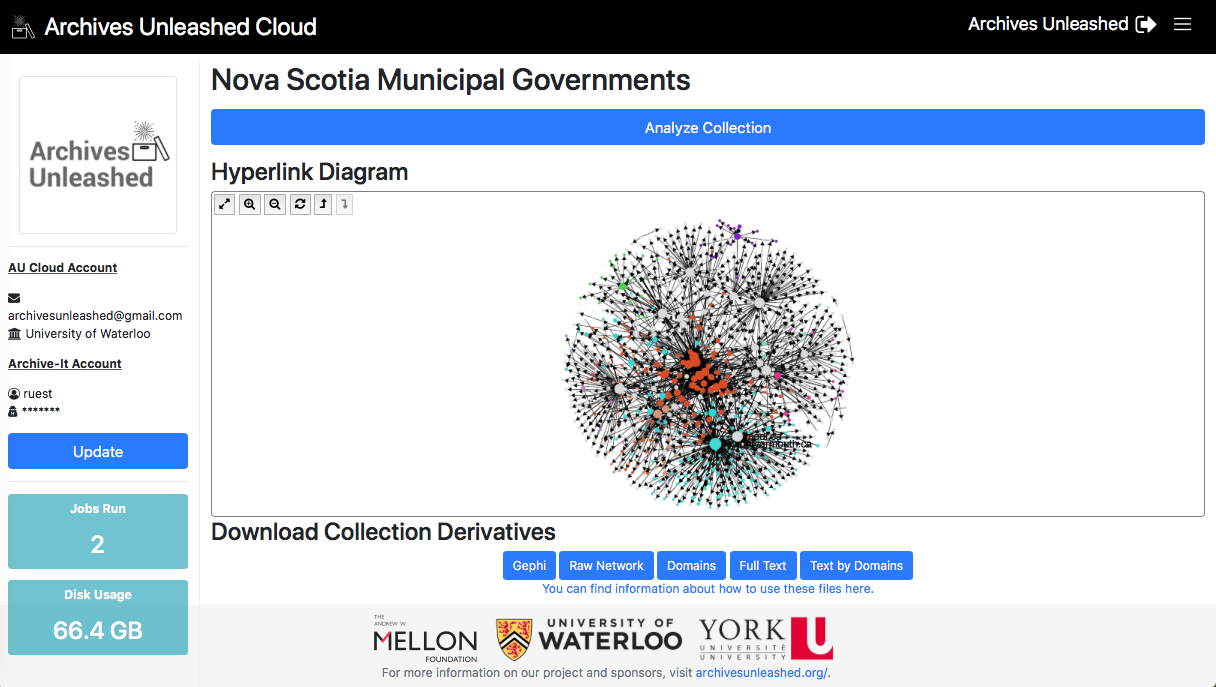Screen dimensions: 1216x687
Task: Click the Archives Unleashed Cloud logo icon
Action: click(x=23, y=25)
